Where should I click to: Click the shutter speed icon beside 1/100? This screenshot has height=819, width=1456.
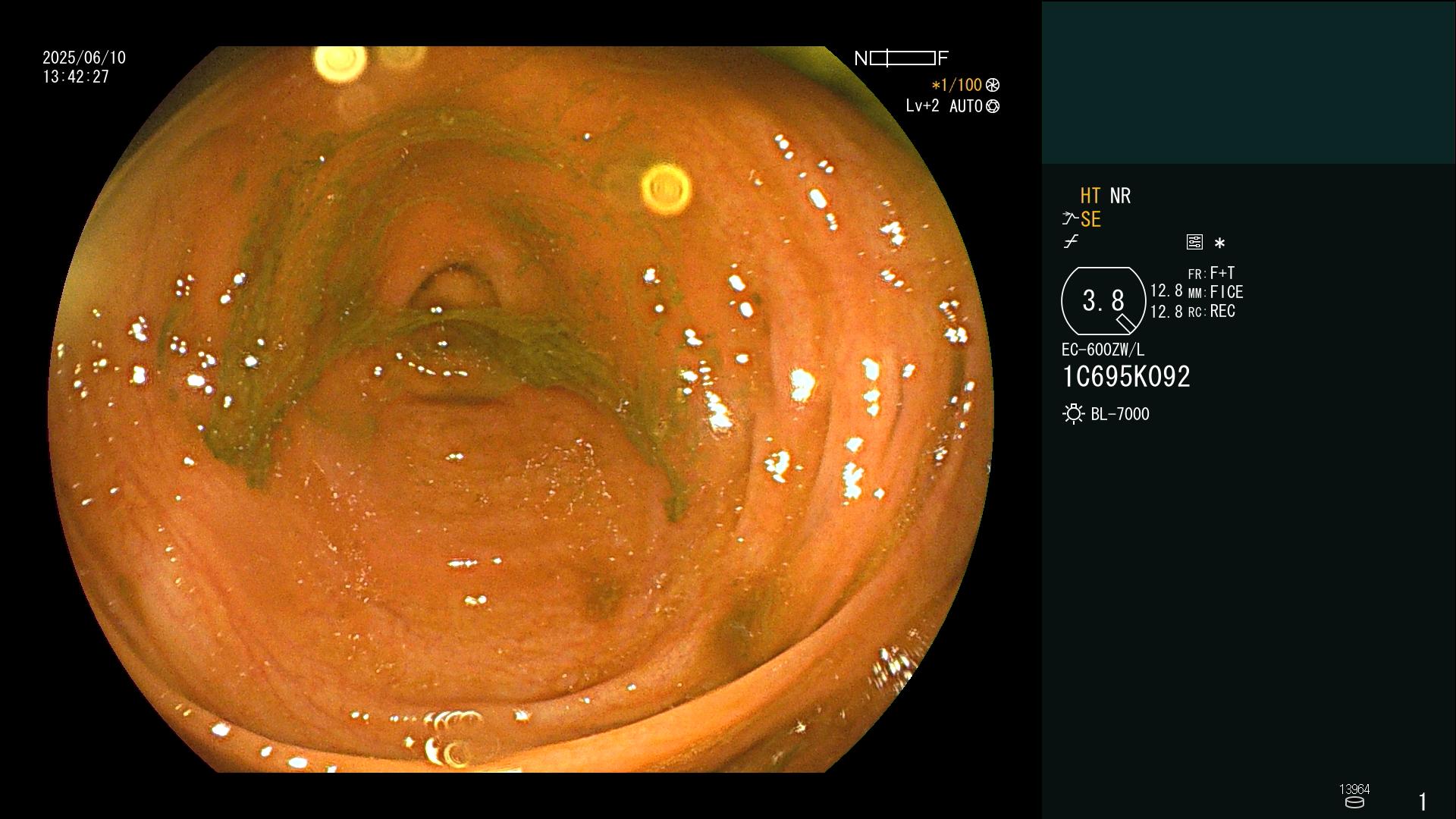[x=993, y=85]
